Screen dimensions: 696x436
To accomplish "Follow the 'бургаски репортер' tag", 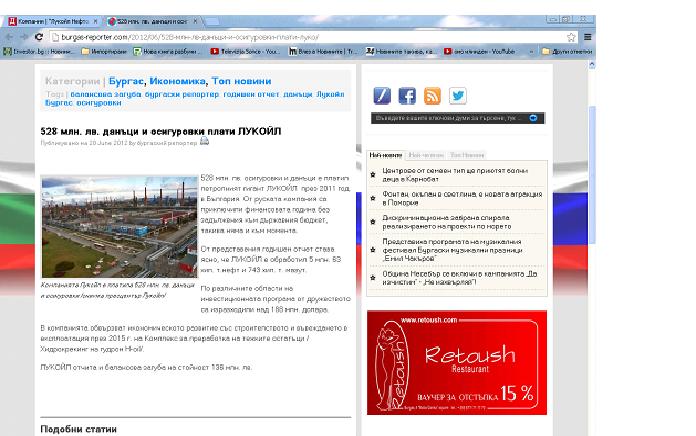I will click(x=182, y=94).
